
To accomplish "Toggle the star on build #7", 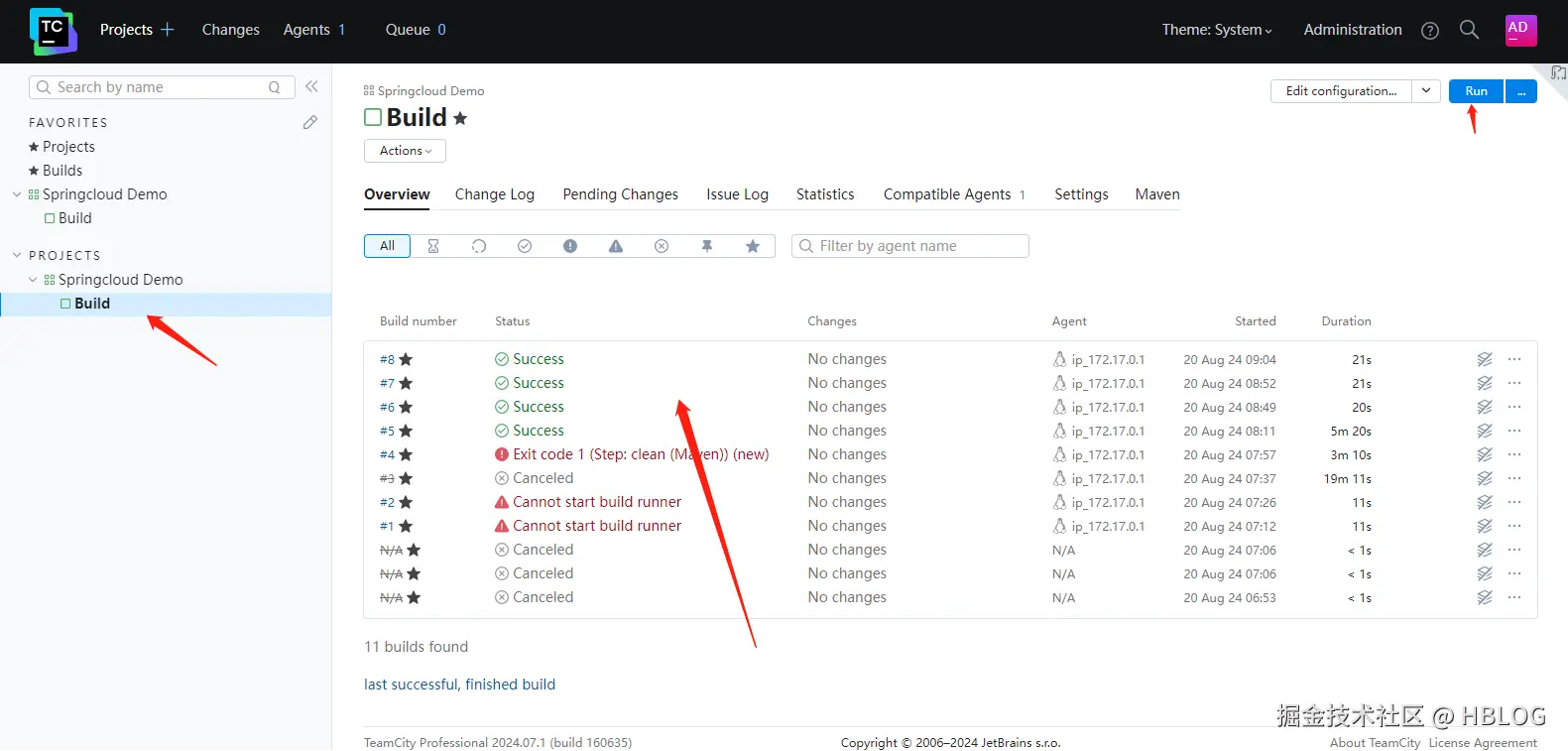I will (406, 383).
